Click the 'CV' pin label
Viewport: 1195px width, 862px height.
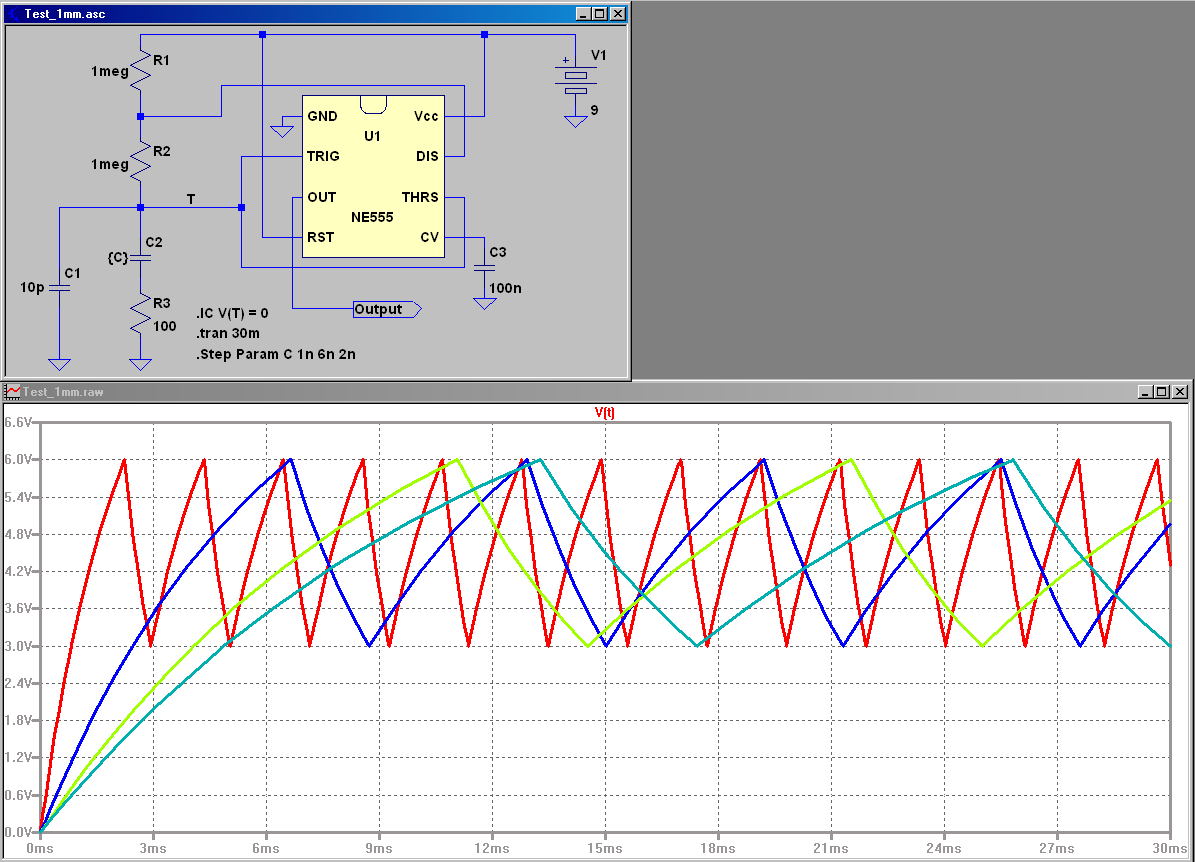(430, 237)
